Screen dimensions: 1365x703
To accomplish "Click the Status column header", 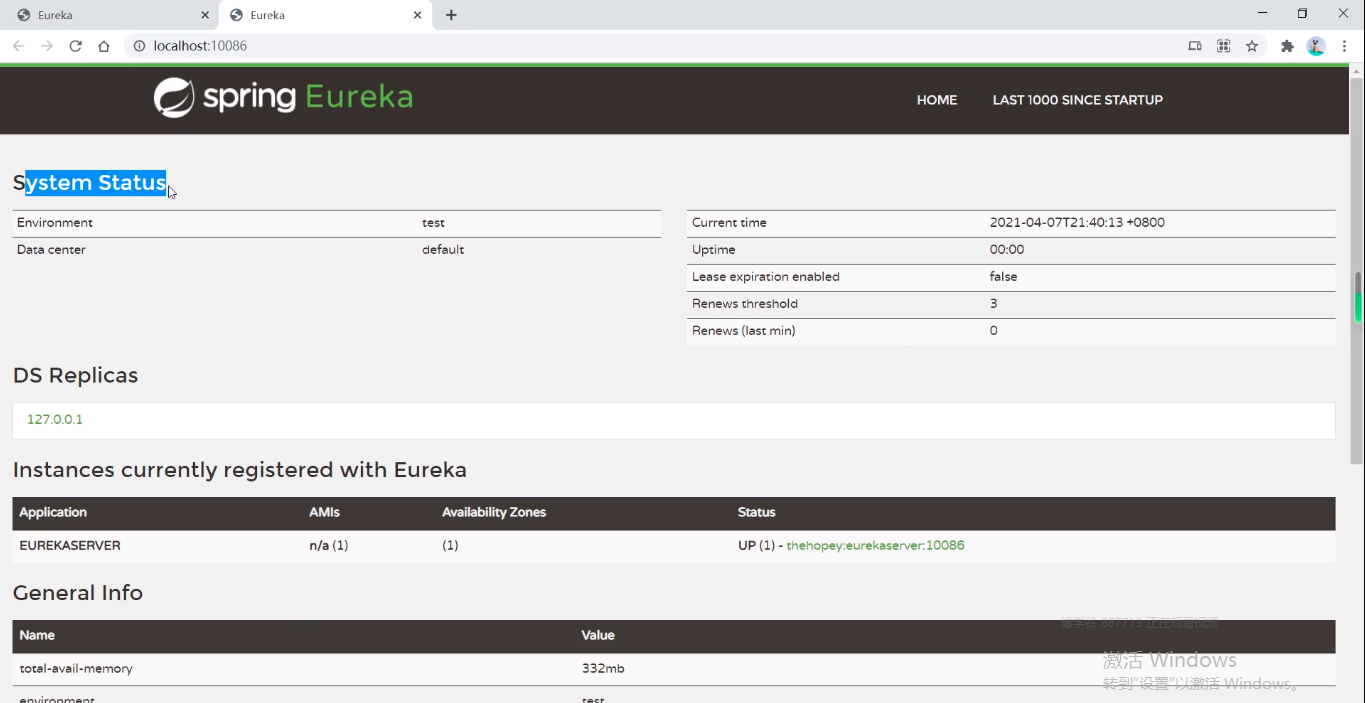I will pos(757,512).
